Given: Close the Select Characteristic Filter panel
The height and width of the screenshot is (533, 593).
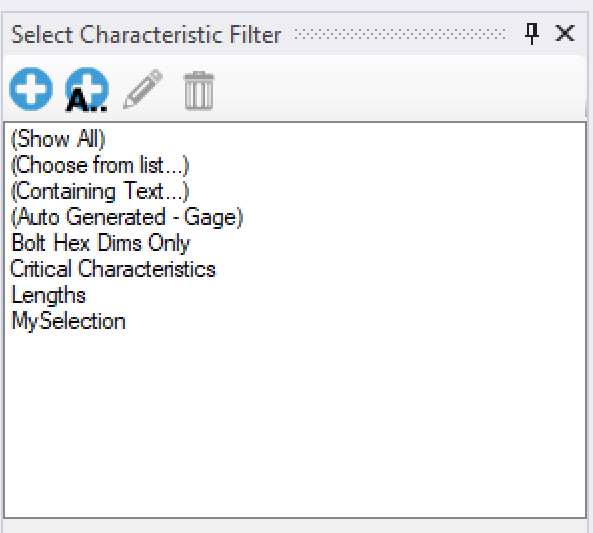Looking at the screenshot, I should point(565,33).
